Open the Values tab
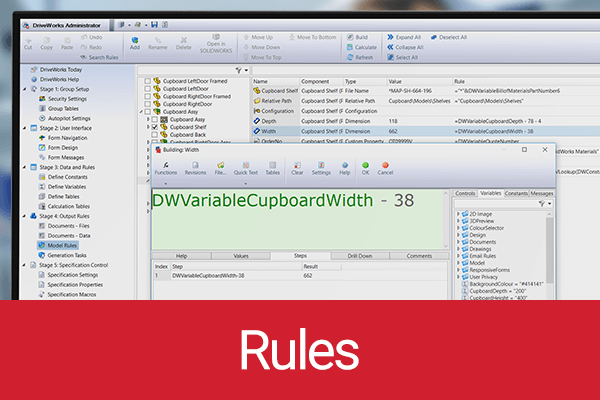This screenshot has height=400, width=600. pyautogui.click(x=241, y=256)
